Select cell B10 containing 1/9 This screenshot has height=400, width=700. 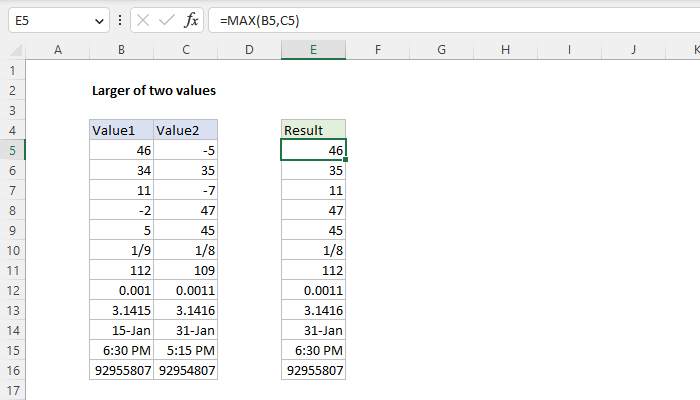pos(121,250)
